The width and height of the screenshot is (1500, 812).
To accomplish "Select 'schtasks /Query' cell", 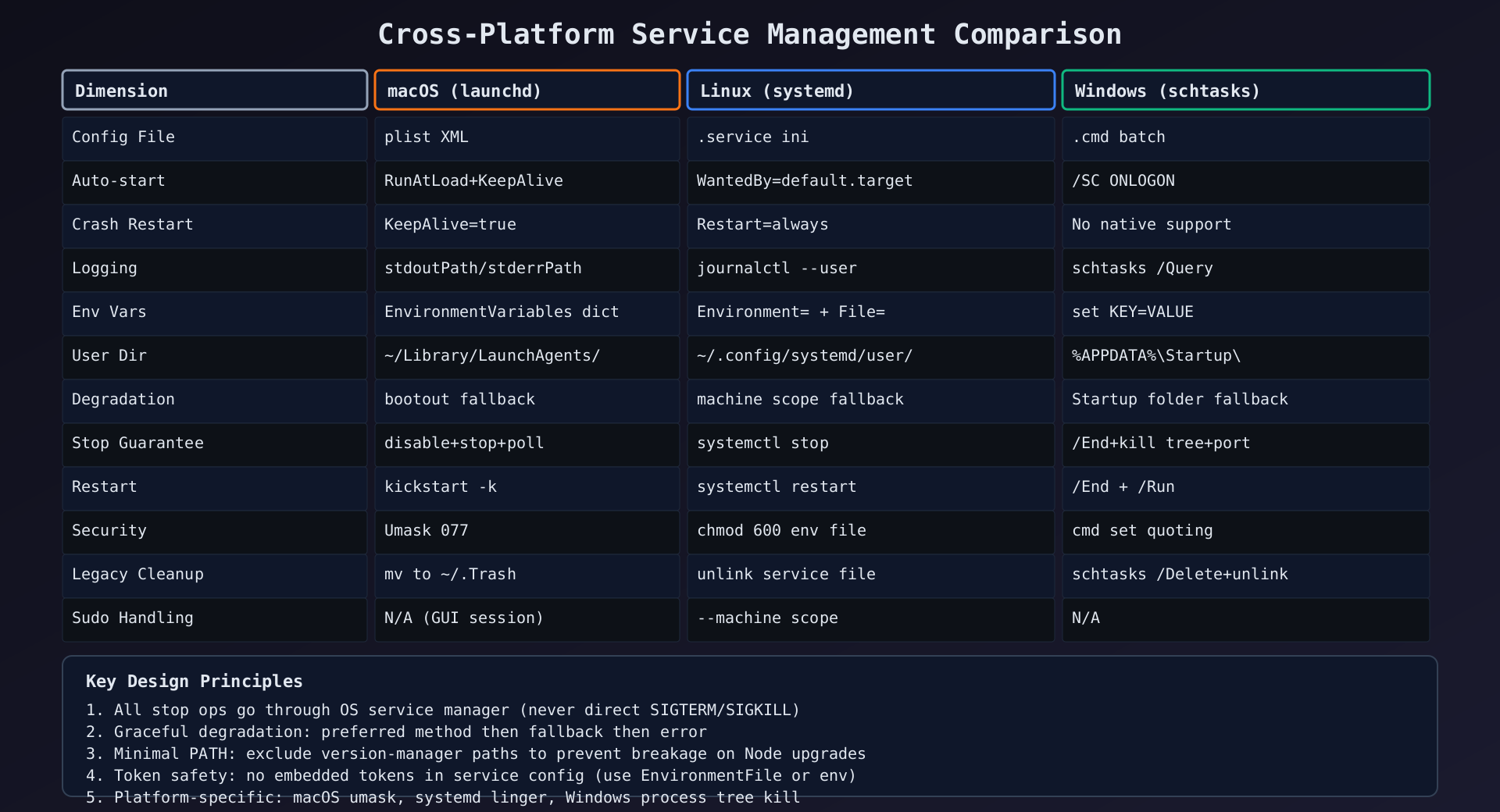I will click(1246, 270).
